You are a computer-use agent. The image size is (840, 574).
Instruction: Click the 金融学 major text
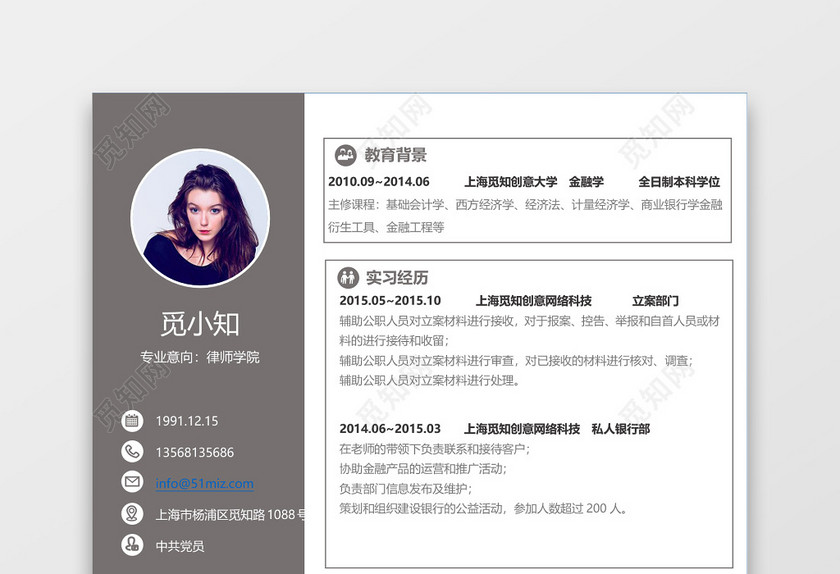pos(586,182)
